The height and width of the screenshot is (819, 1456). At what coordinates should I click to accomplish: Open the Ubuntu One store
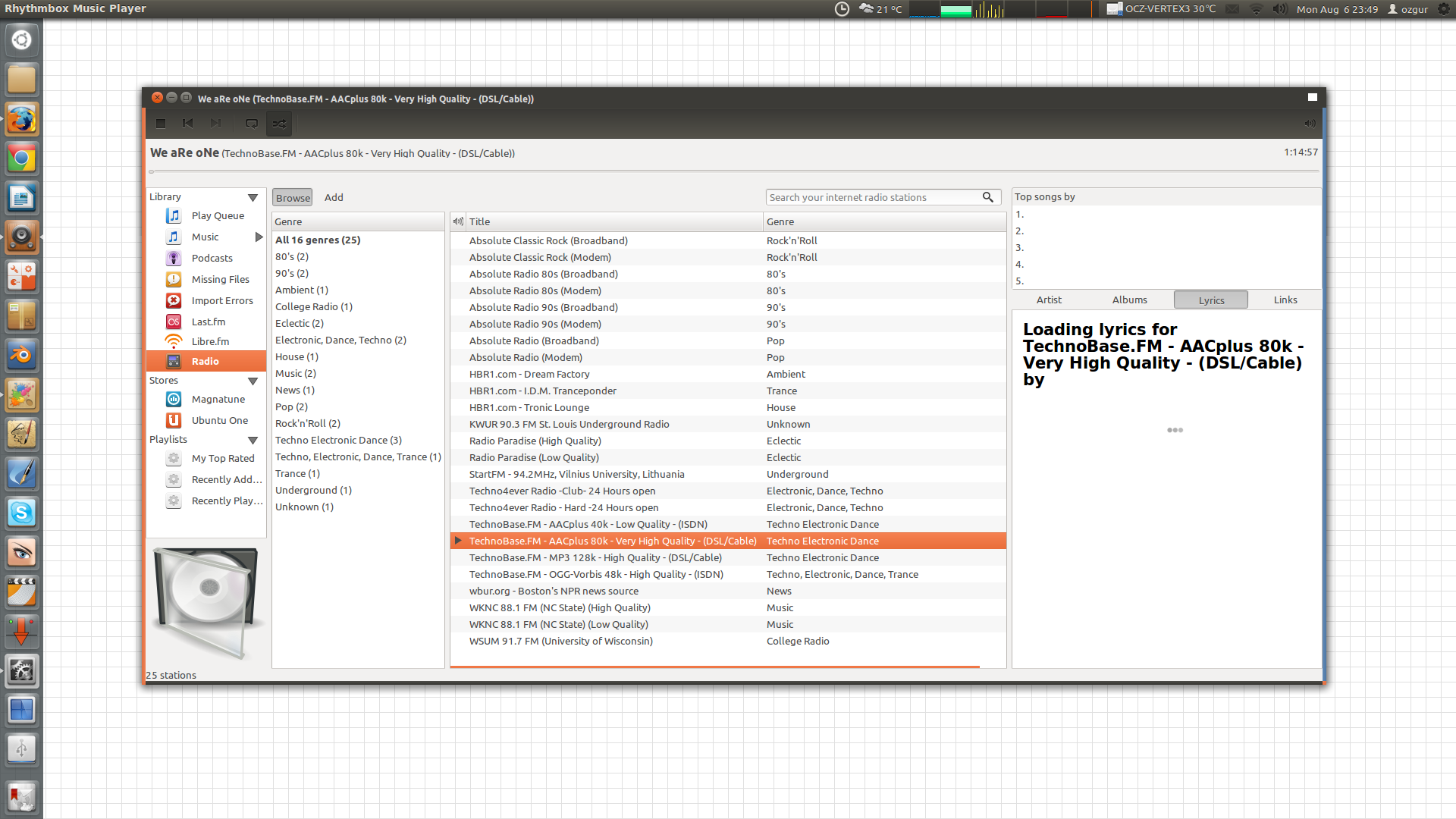click(x=206, y=421)
